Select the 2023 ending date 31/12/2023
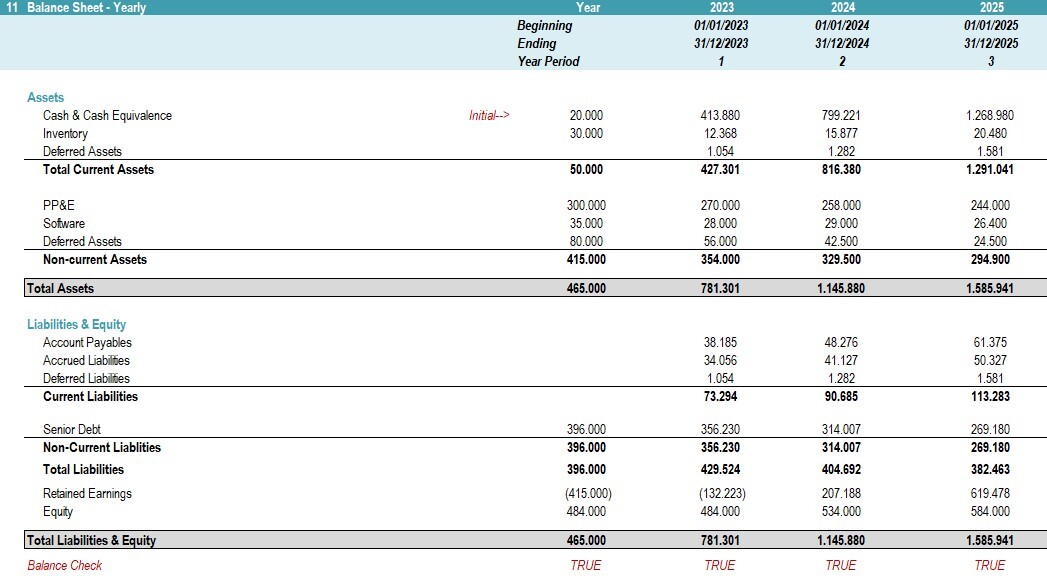The width and height of the screenshot is (1047, 580). click(x=721, y=43)
